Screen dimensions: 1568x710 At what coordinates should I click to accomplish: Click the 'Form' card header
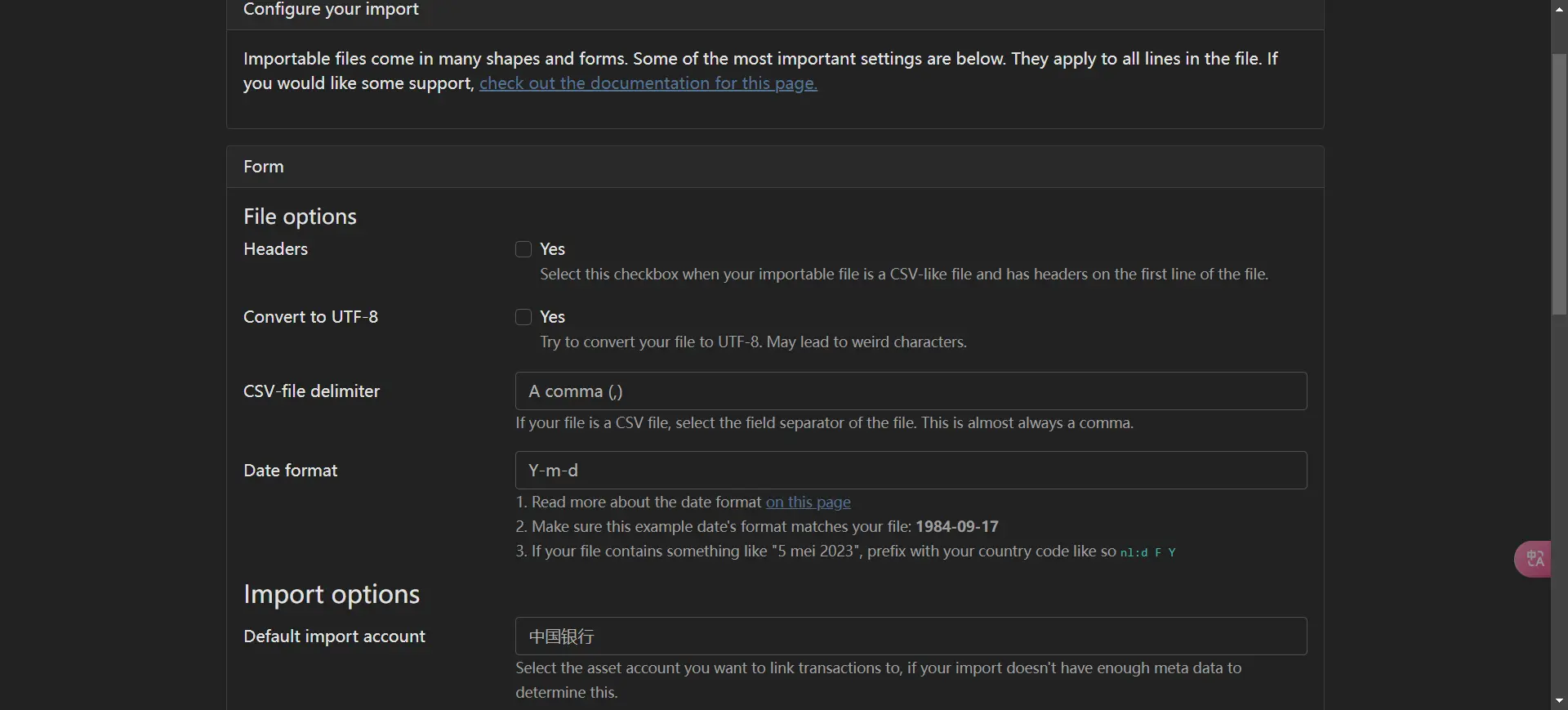(264, 167)
